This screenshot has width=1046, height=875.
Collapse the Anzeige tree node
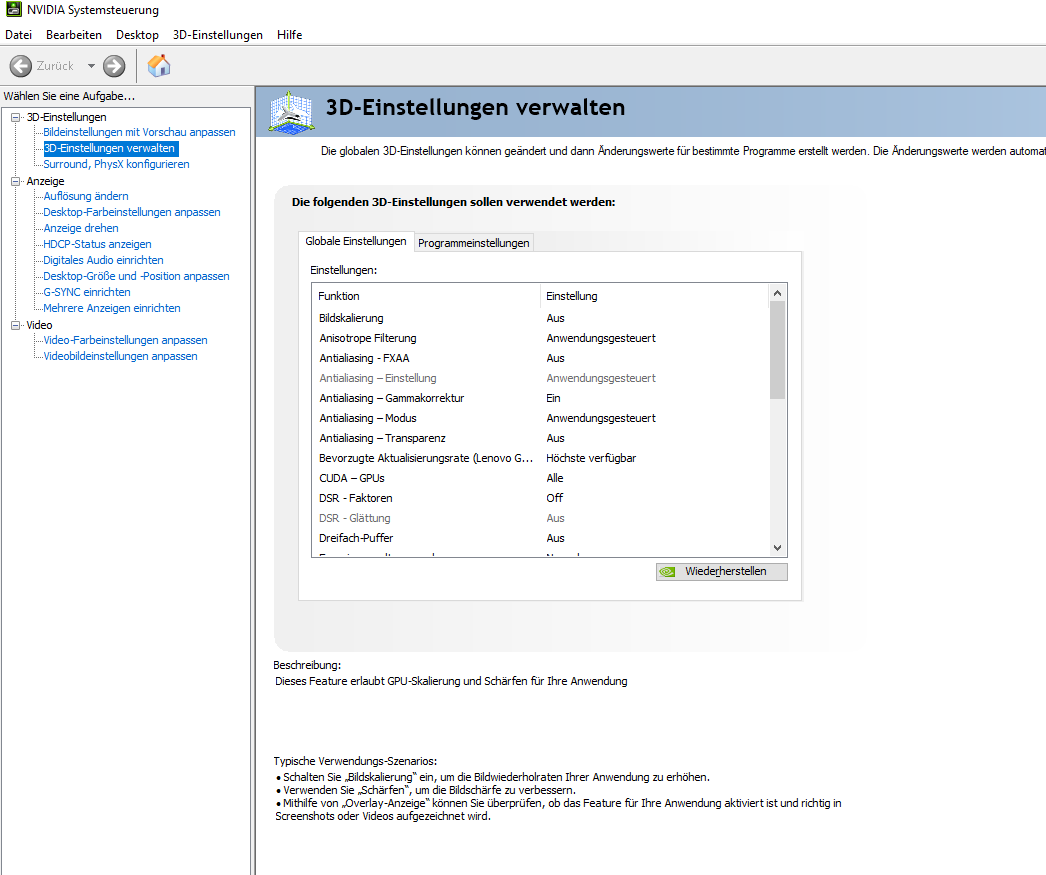coord(15,181)
